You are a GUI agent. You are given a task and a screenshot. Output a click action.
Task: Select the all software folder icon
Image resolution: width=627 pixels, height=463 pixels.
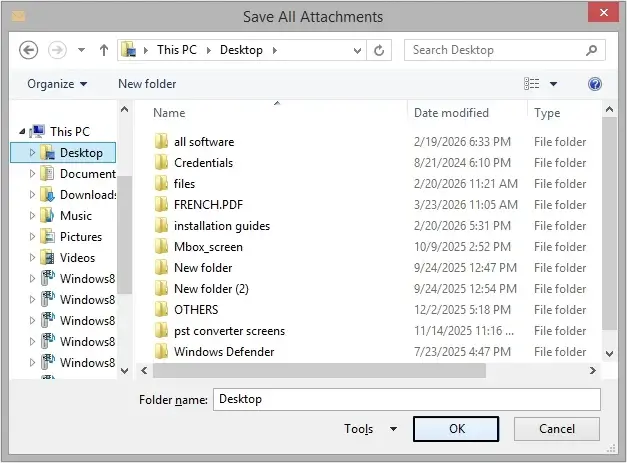coord(161,142)
